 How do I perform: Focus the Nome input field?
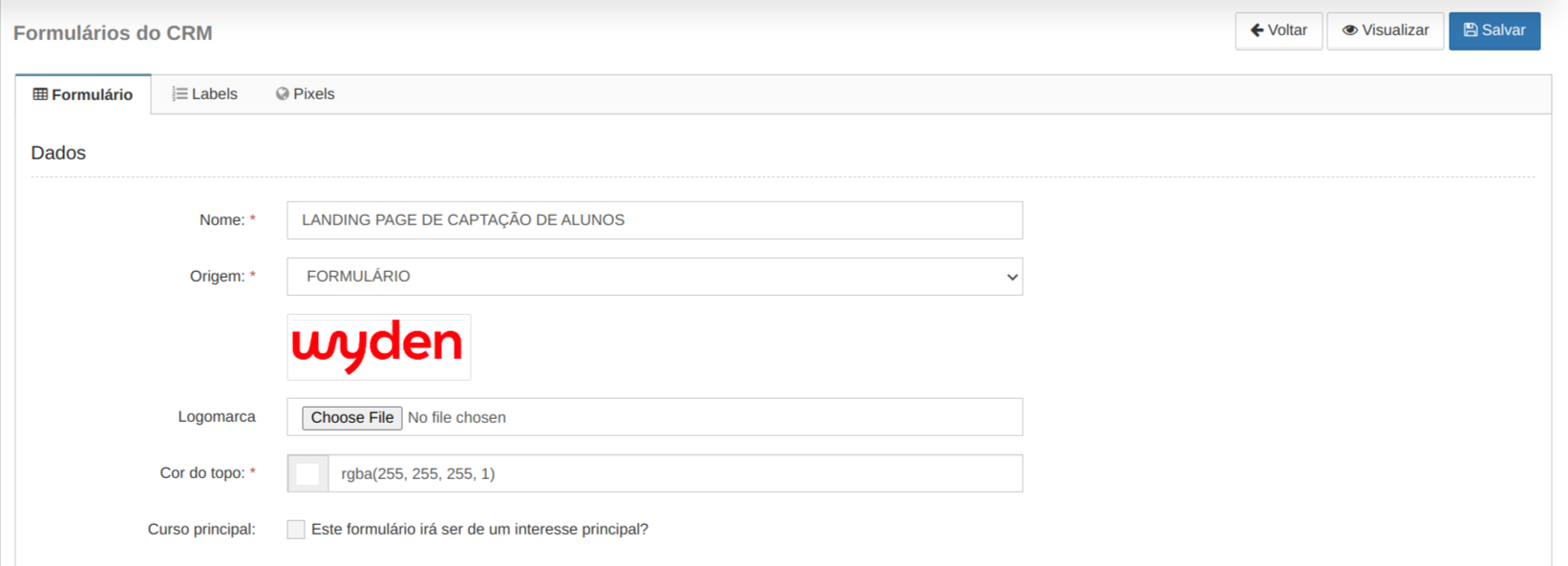coord(655,220)
